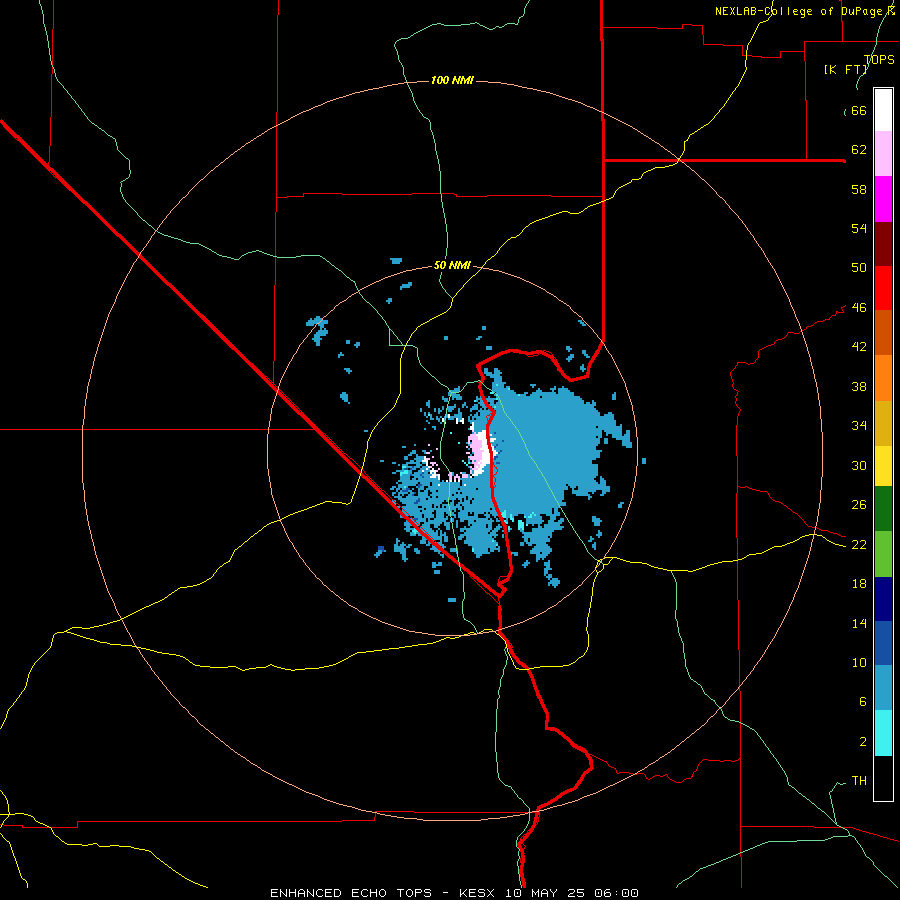Click the yellow 34 kft legend swatch
The image size is (900, 900).
(883, 466)
